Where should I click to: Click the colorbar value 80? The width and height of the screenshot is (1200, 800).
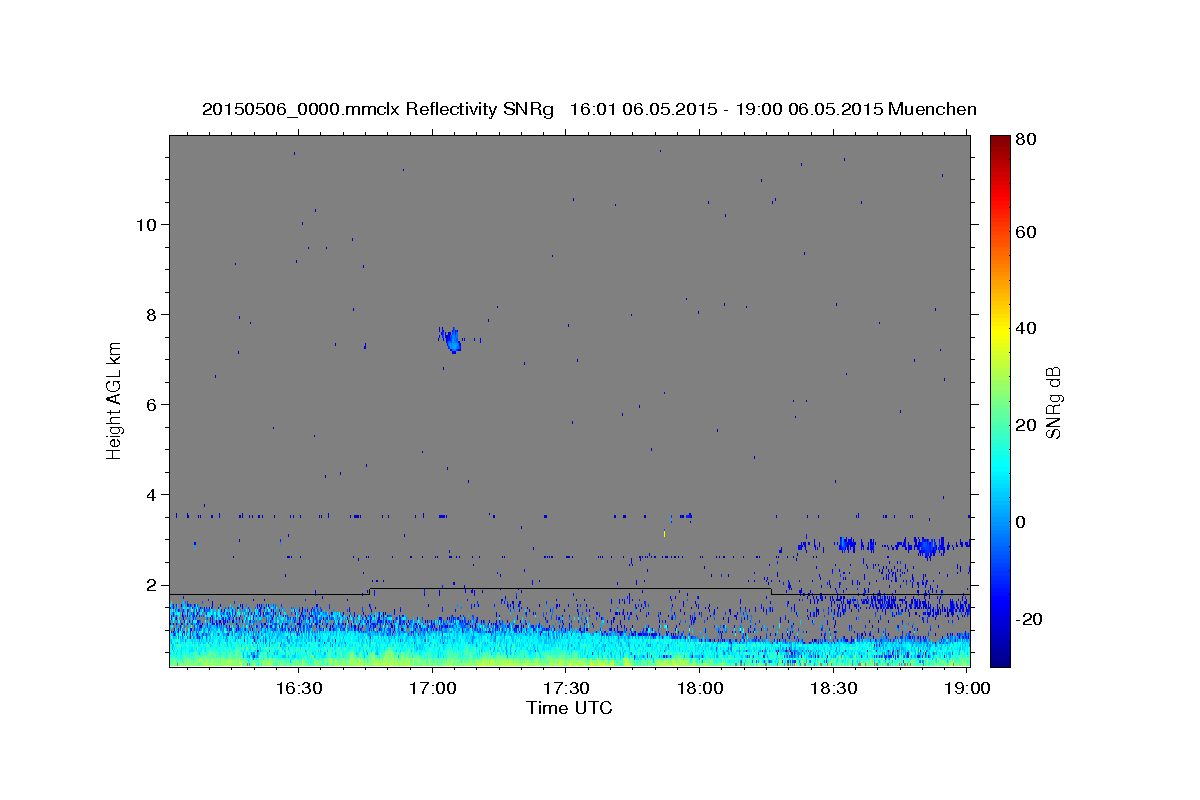coord(1028,140)
